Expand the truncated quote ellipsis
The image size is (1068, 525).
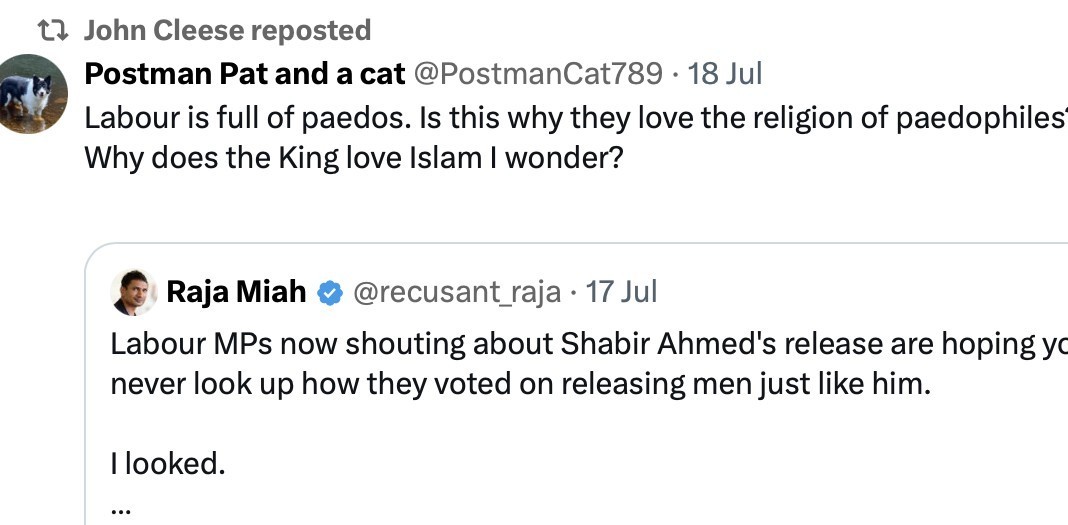coord(121,509)
